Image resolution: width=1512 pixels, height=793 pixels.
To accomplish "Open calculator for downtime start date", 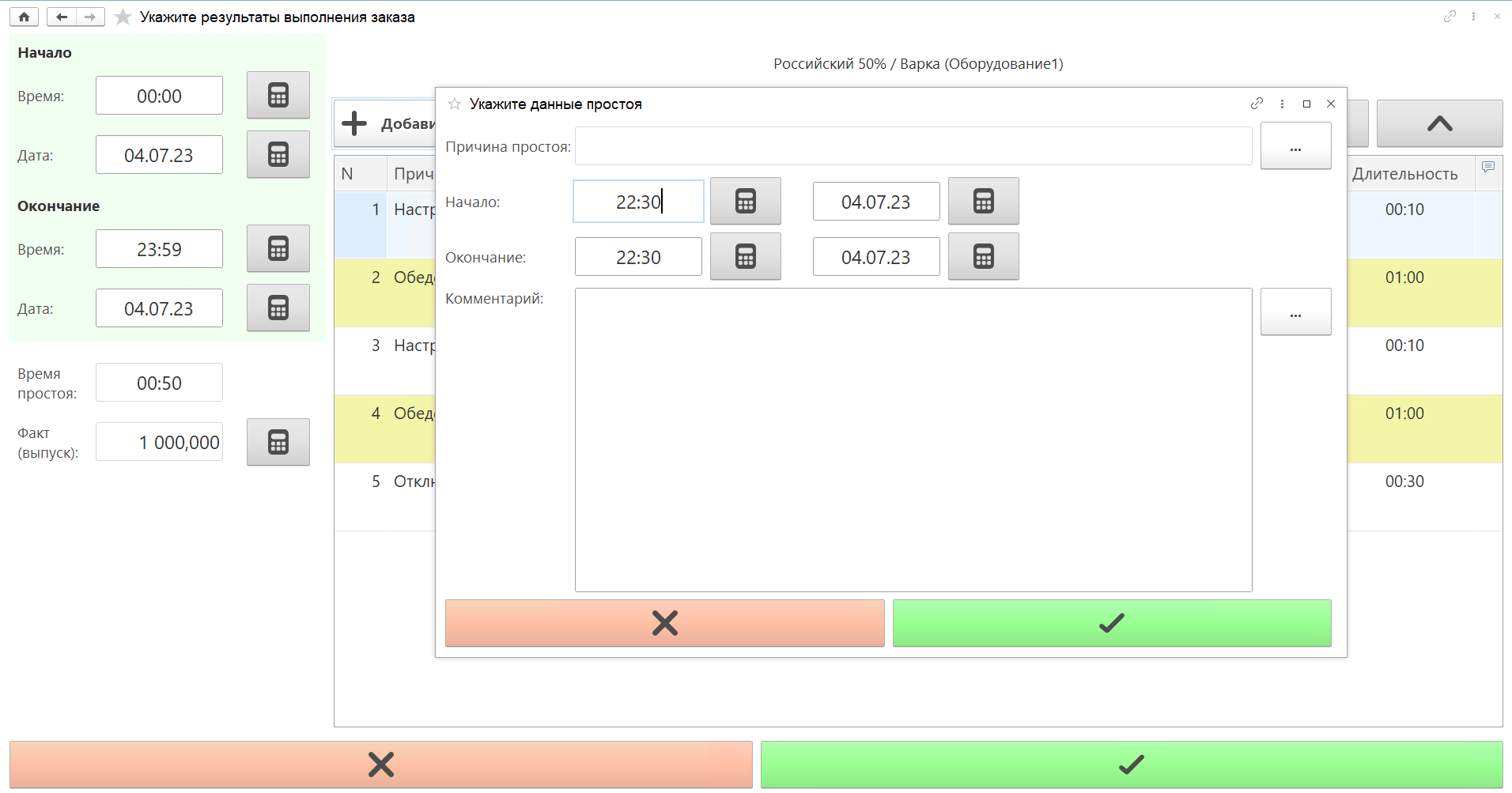I will tap(983, 201).
